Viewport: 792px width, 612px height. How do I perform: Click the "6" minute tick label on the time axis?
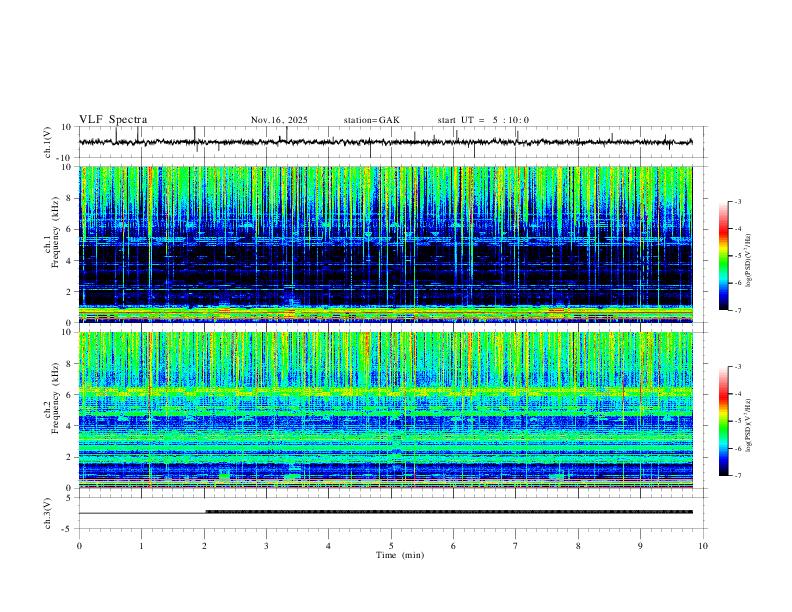coord(453,546)
